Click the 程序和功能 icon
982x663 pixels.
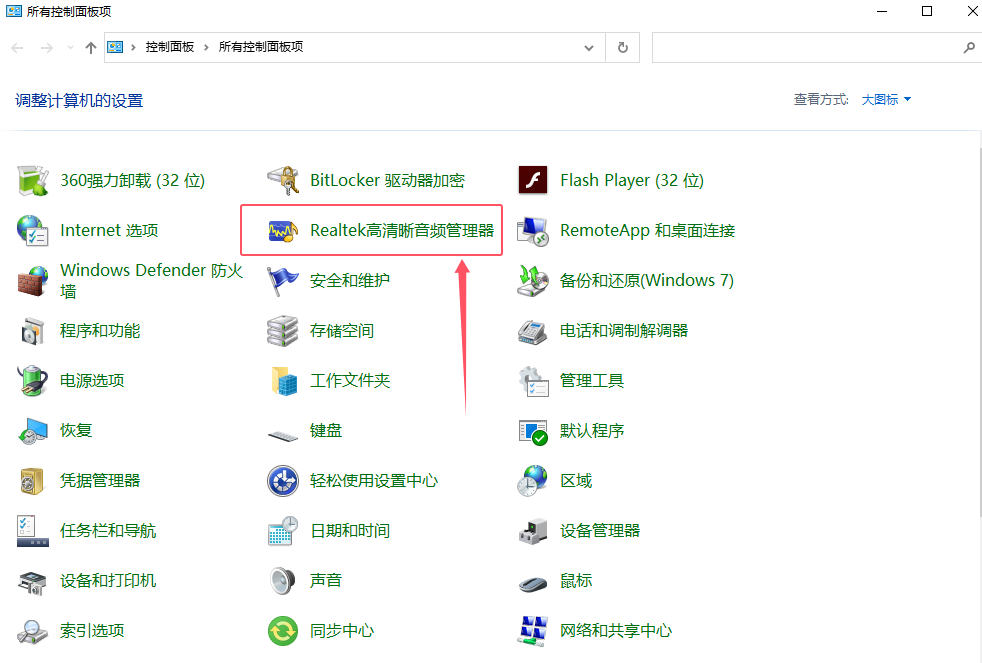point(33,331)
